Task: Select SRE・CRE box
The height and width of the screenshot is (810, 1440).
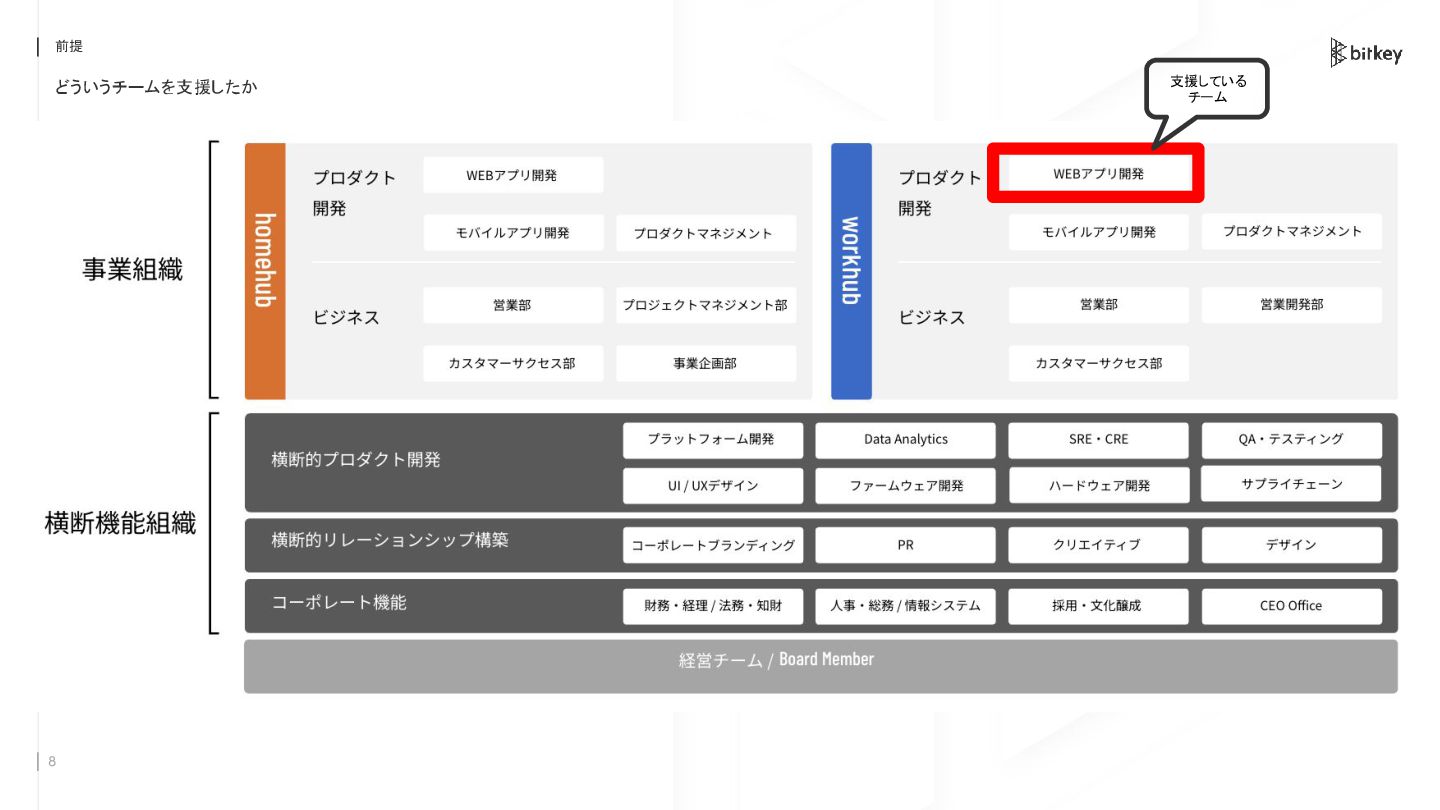Action: [x=1098, y=440]
